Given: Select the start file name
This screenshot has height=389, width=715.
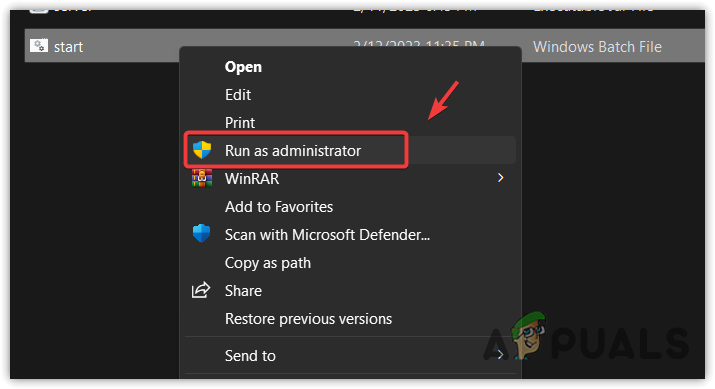Looking at the screenshot, I should 68,47.
